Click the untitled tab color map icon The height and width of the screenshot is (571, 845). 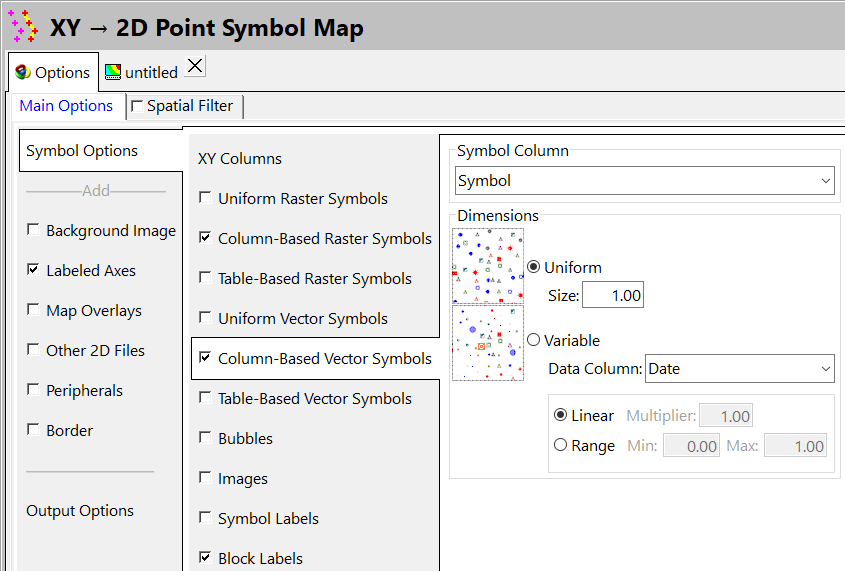pos(113,72)
